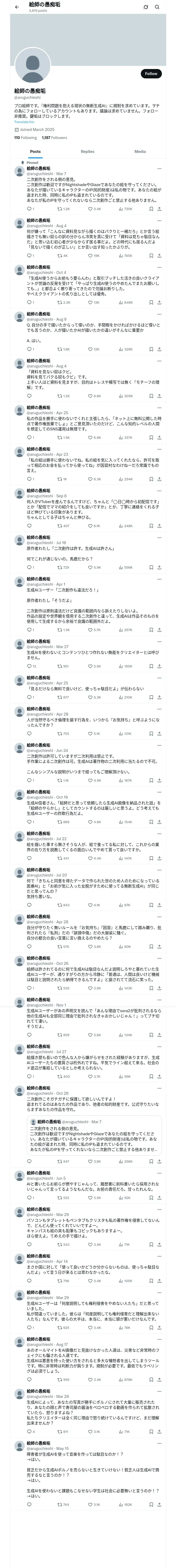Open the search icon in the header

[157, 7]
